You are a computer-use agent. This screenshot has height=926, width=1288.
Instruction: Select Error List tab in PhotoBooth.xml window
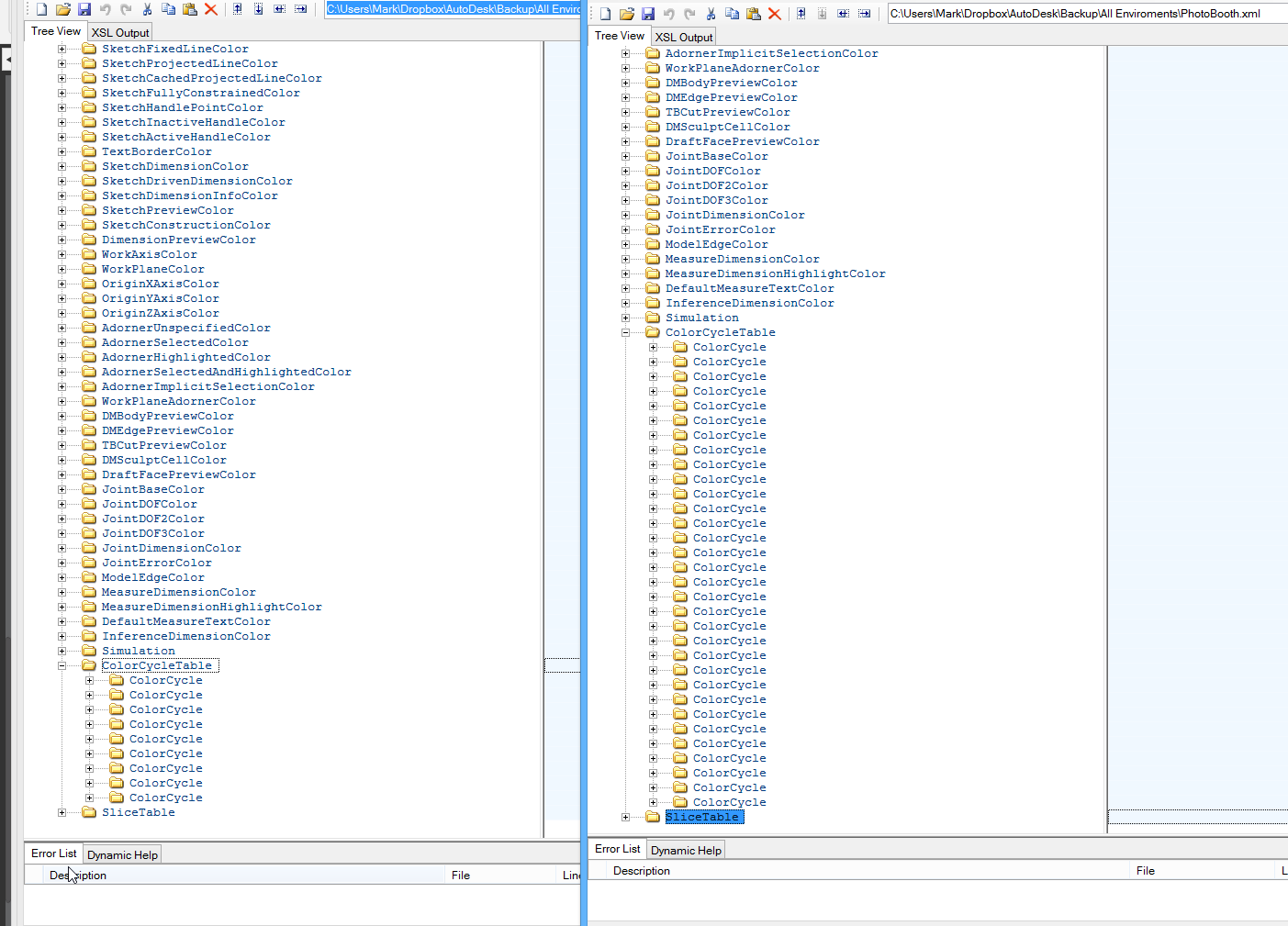click(617, 848)
